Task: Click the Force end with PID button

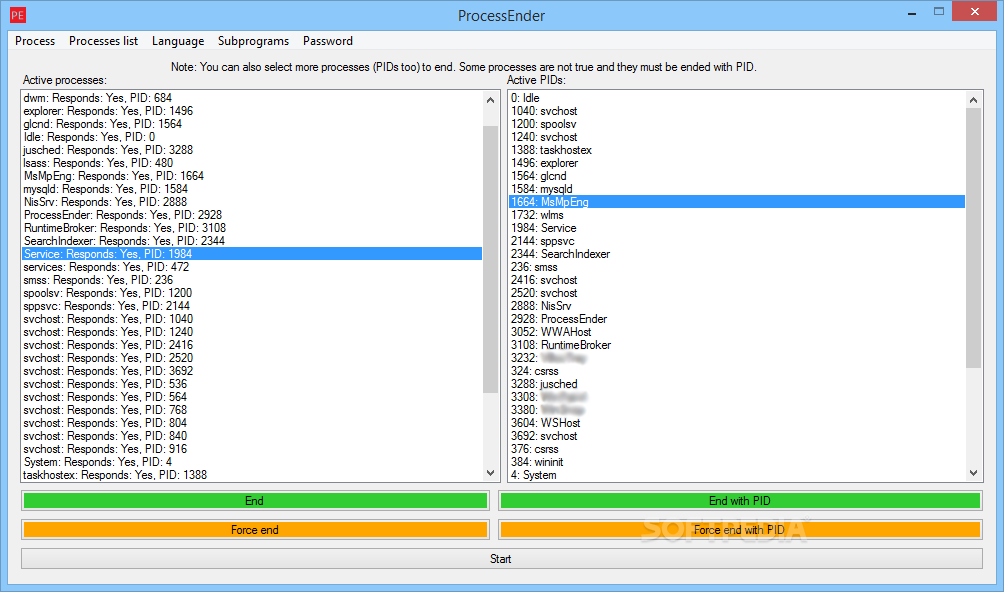Action: coord(740,530)
